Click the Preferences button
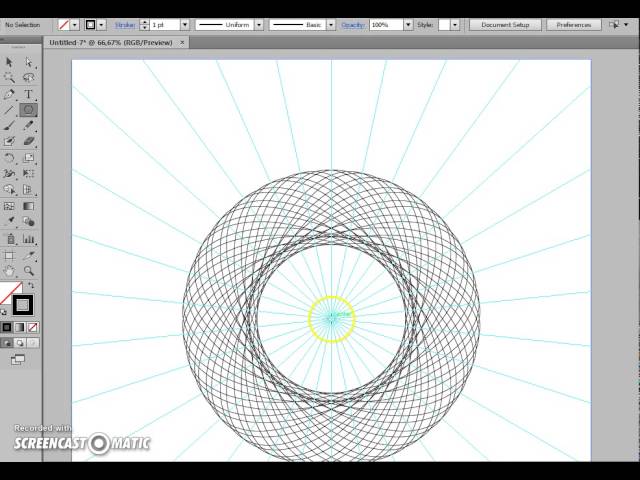 (573, 25)
